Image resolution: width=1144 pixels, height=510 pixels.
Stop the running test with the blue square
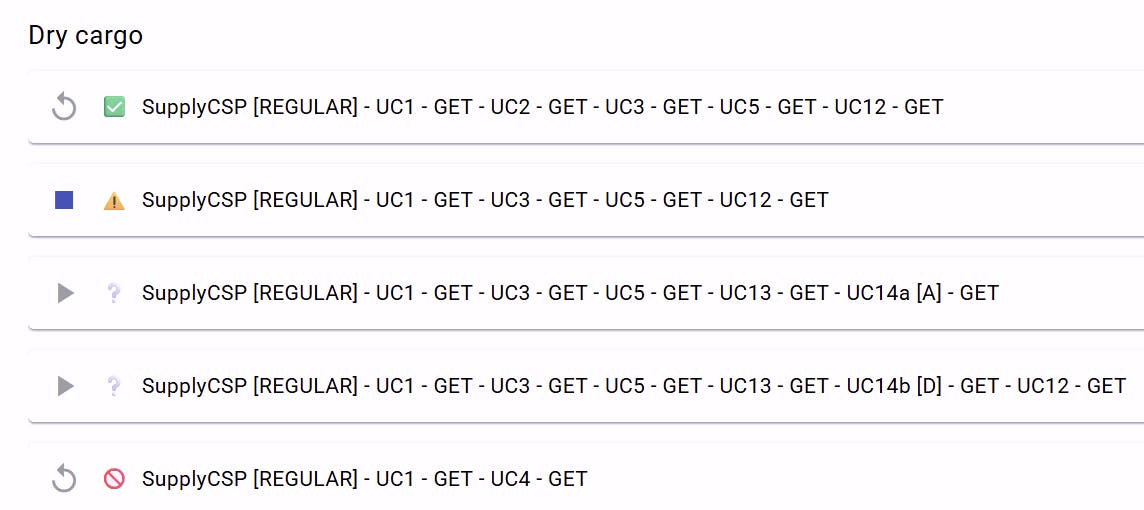[x=64, y=200]
